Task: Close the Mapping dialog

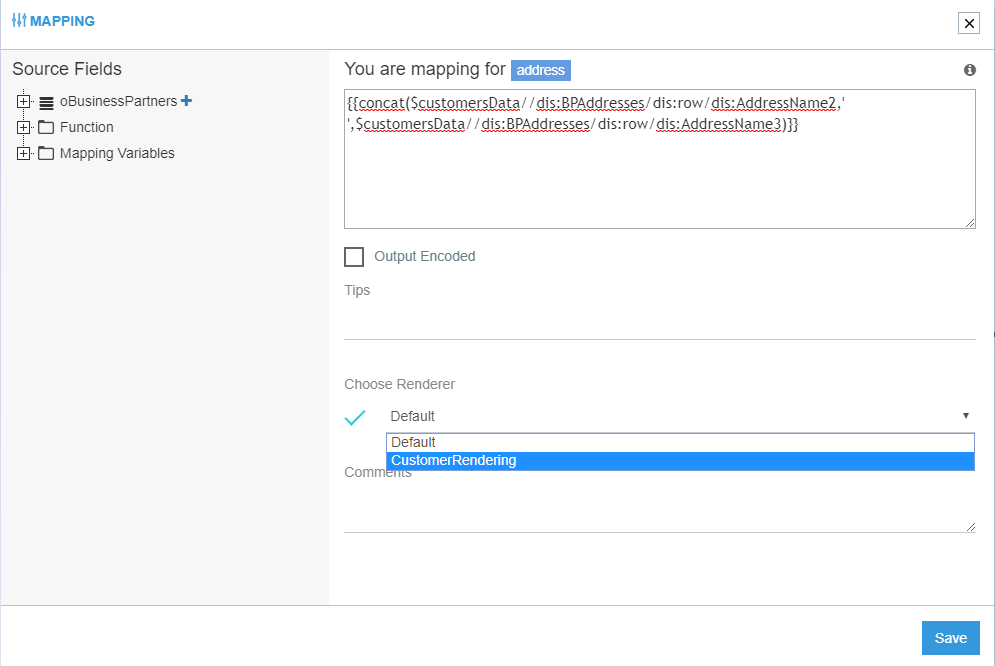Action: [968, 23]
